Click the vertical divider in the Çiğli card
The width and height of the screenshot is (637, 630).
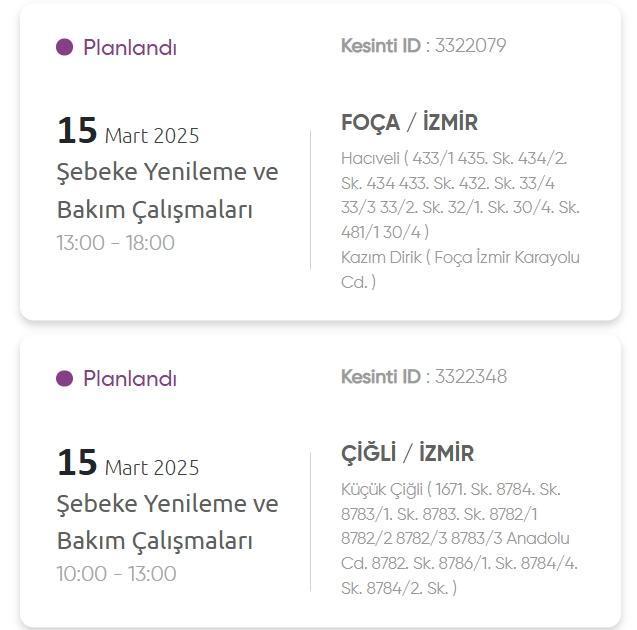tap(310, 521)
